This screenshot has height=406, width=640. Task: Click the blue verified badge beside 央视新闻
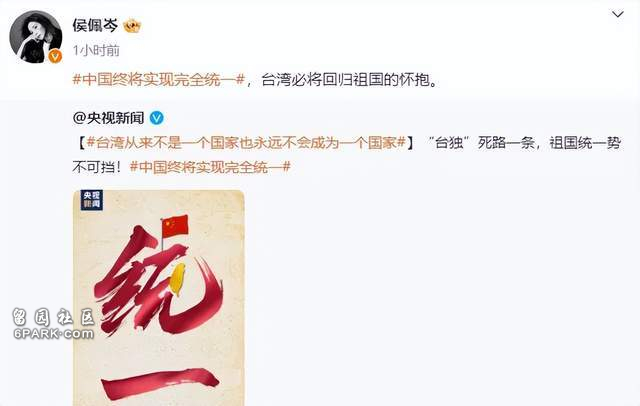click(x=157, y=118)
